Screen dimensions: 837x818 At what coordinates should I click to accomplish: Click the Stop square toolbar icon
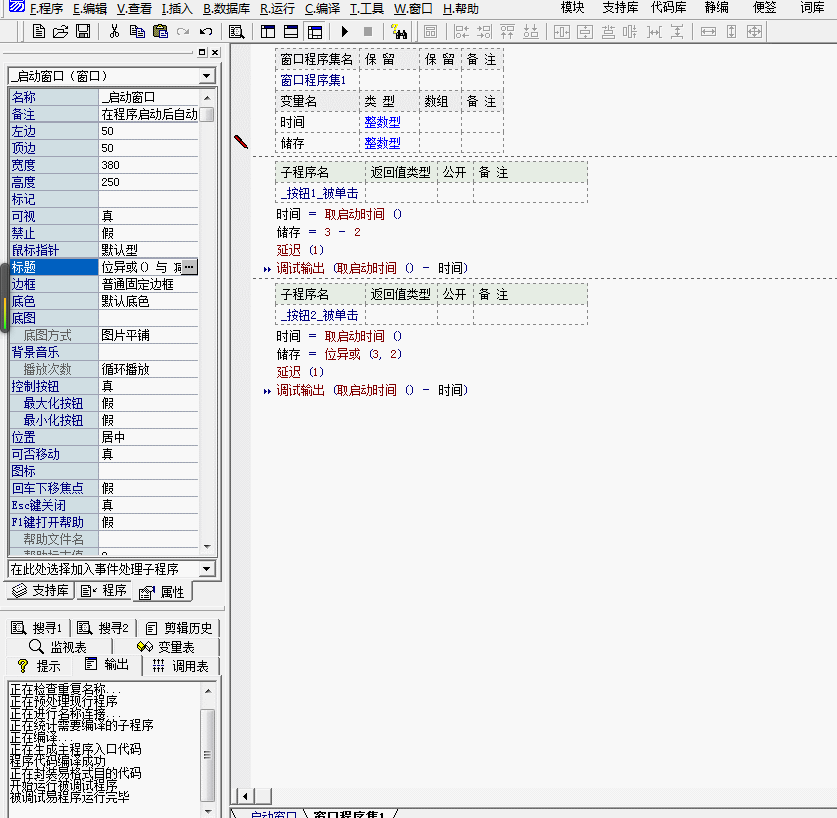(368, 32)
